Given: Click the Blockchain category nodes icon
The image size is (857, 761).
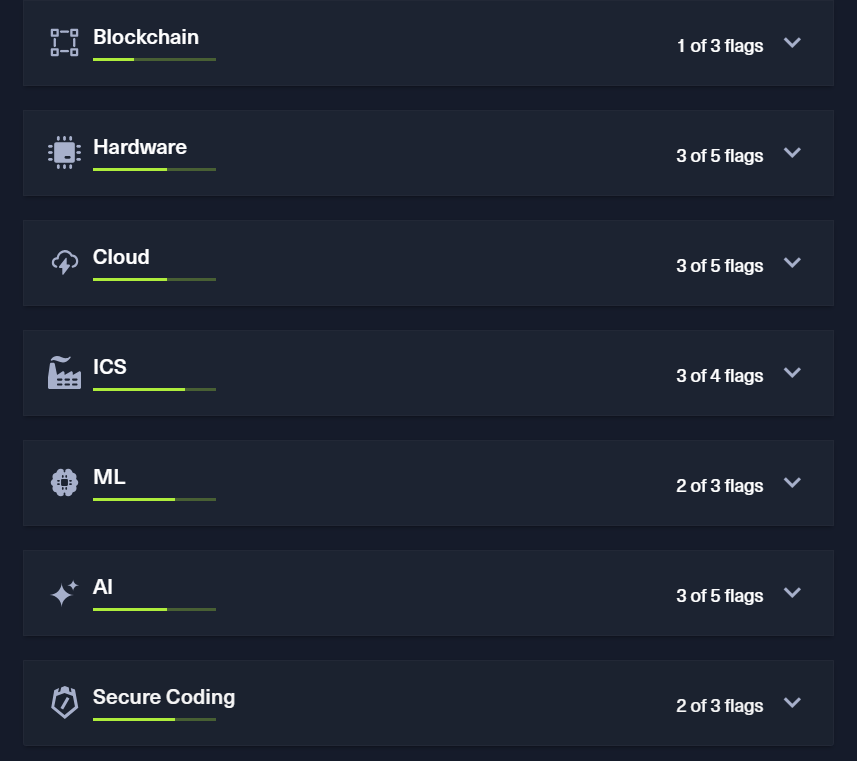Looking at the screenshot, I should pyautogui.click(x=64, y=43).
